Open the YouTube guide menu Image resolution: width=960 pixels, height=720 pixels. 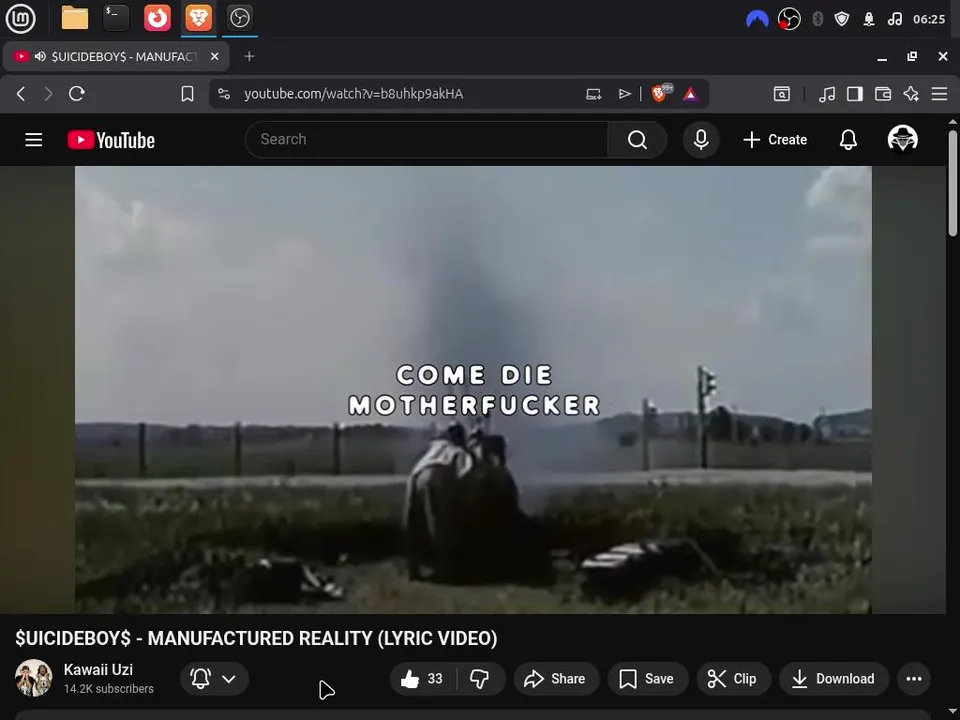(34, 140)
